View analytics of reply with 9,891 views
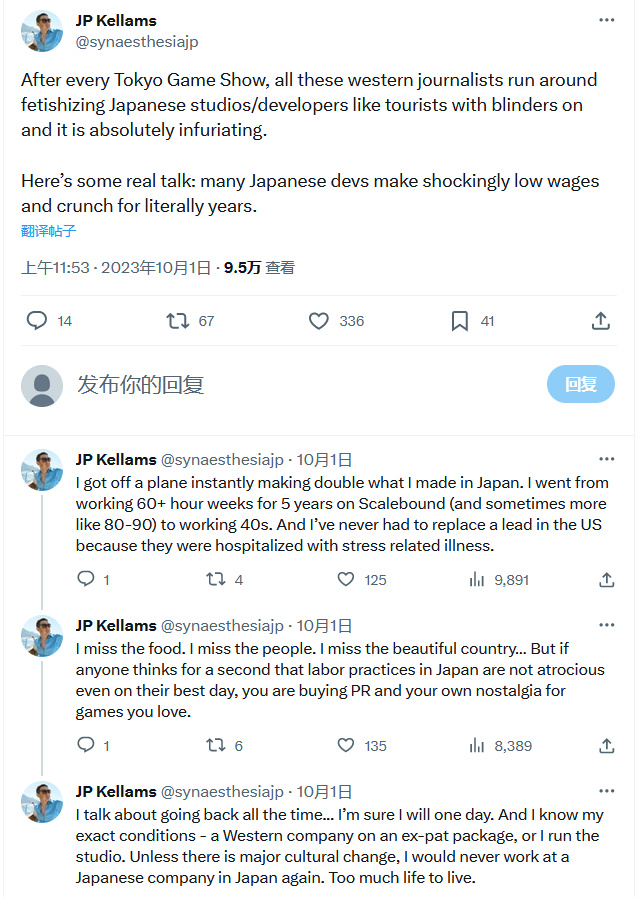 477,579
